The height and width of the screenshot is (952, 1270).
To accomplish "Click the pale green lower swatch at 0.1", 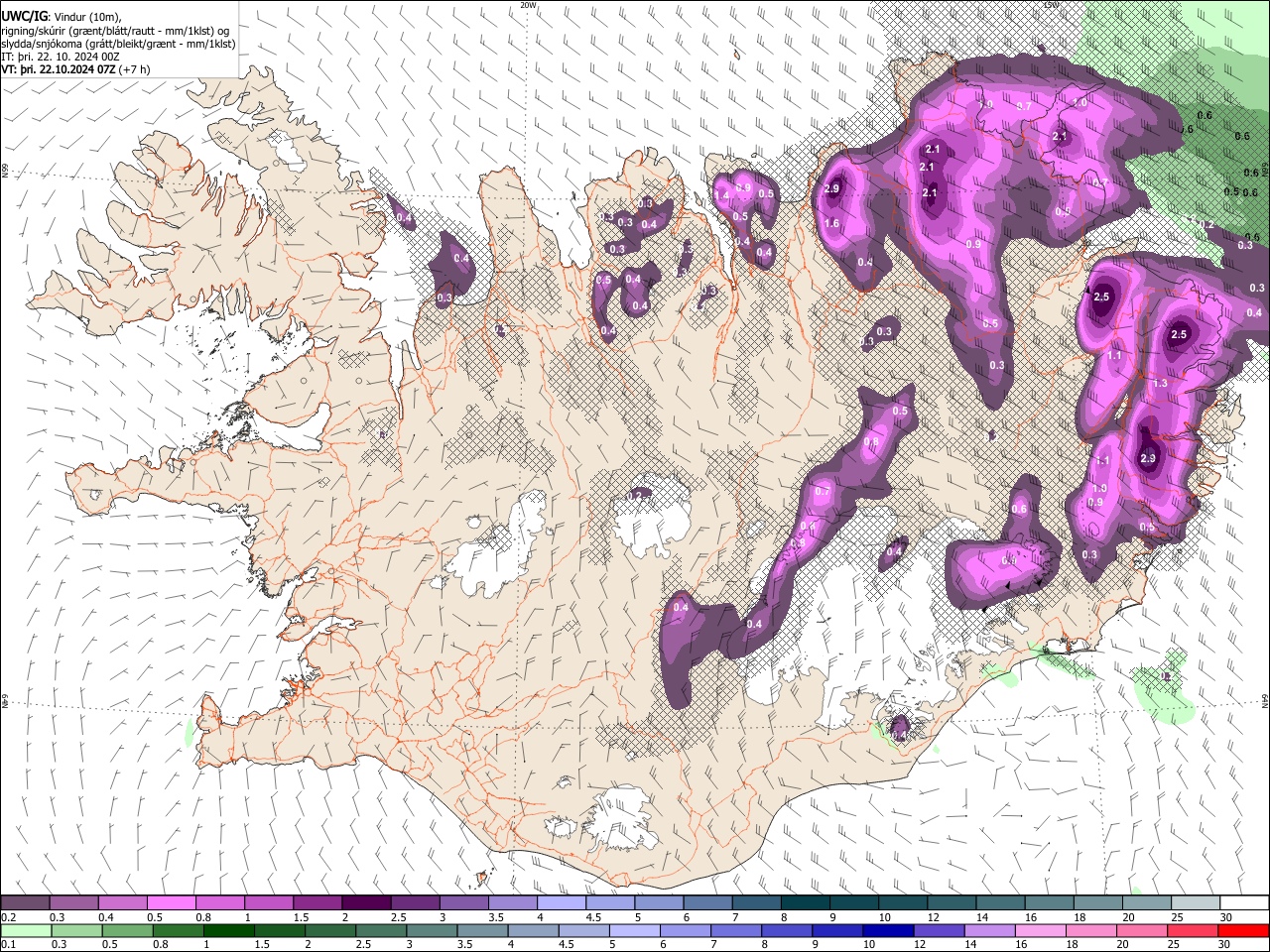I will [x=25, y=930].
